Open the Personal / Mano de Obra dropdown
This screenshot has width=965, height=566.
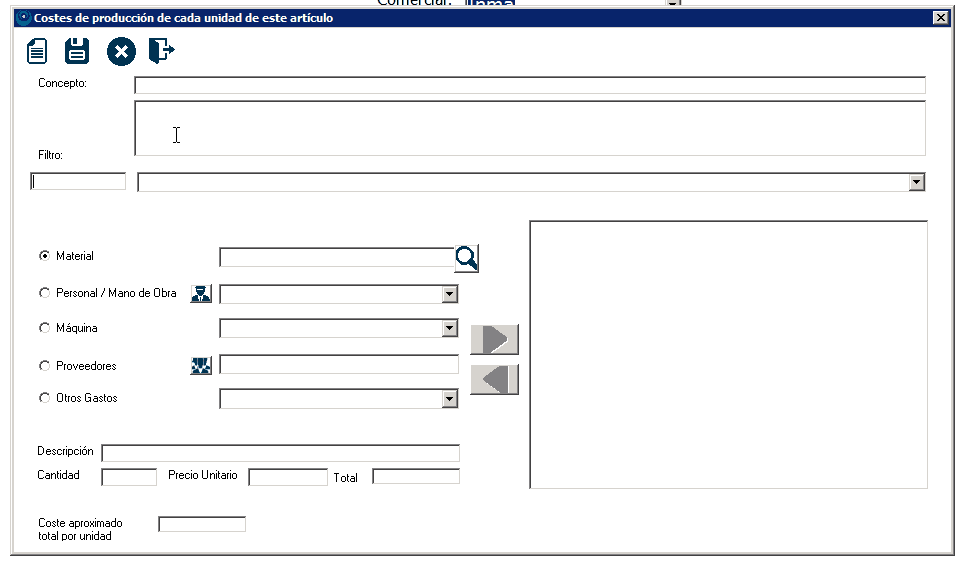point(449,294)
